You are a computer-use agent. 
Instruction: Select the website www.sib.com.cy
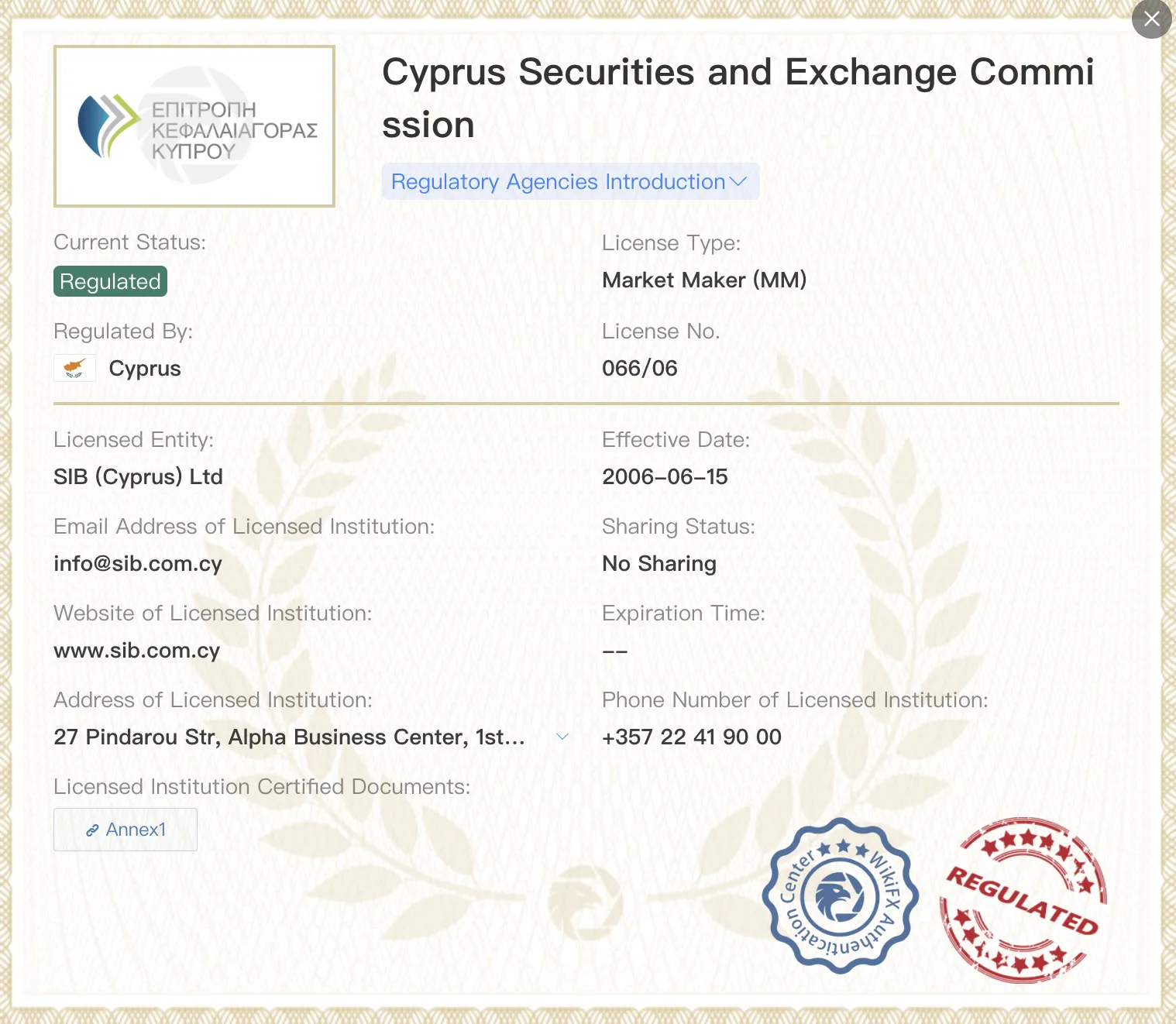(x=137, y=651)
